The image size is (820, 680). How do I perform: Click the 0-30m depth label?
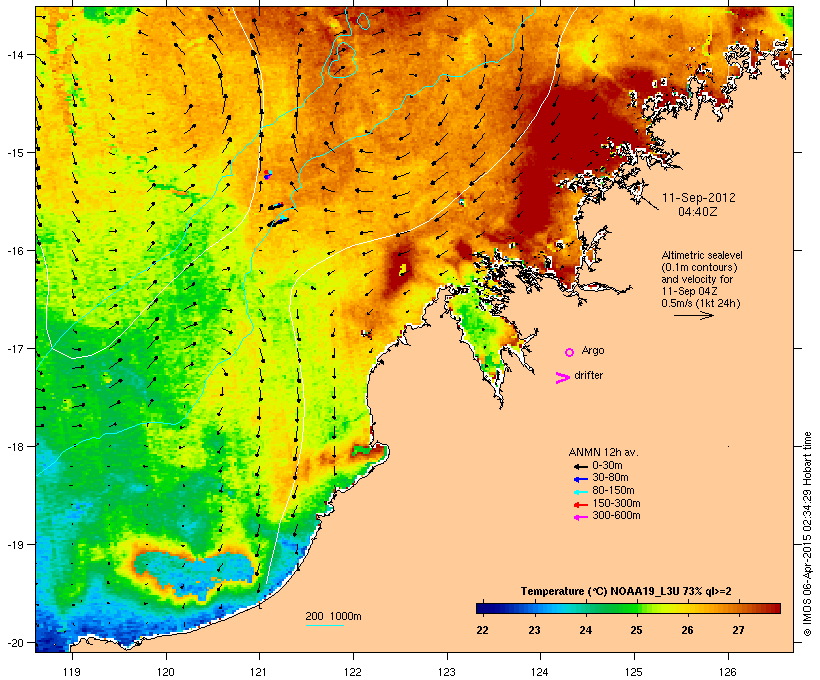pos(607,465)
